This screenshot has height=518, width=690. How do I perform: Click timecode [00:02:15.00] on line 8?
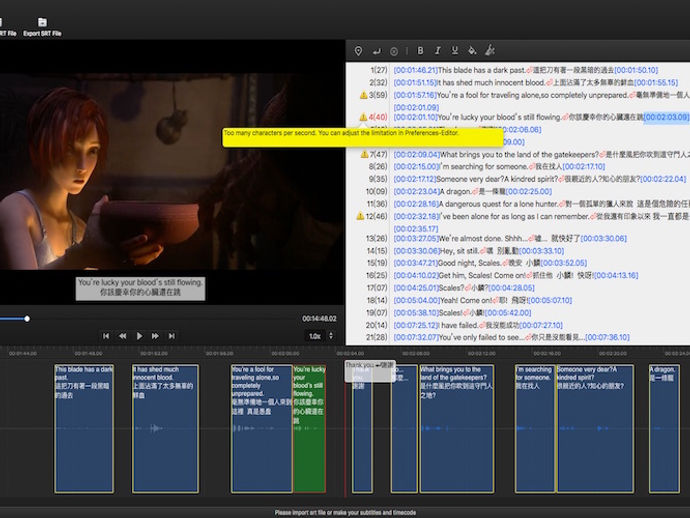tap(416, 166)
